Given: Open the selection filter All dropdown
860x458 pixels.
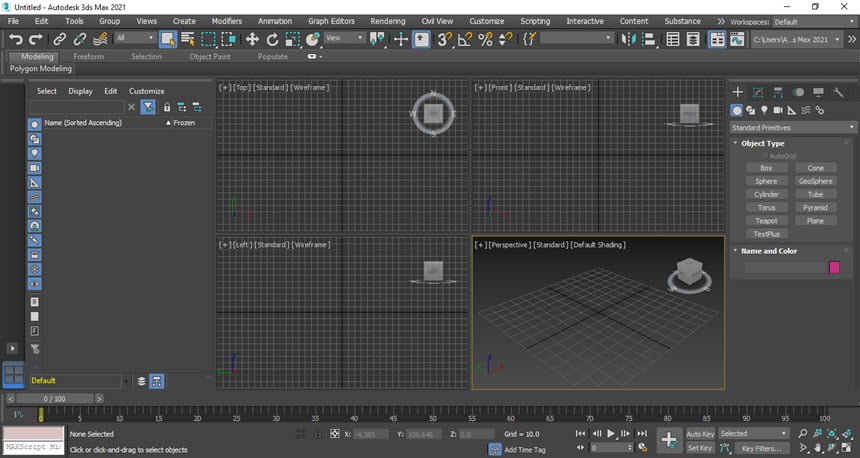Looking at the screenshot, I should (x=135, y=38).
